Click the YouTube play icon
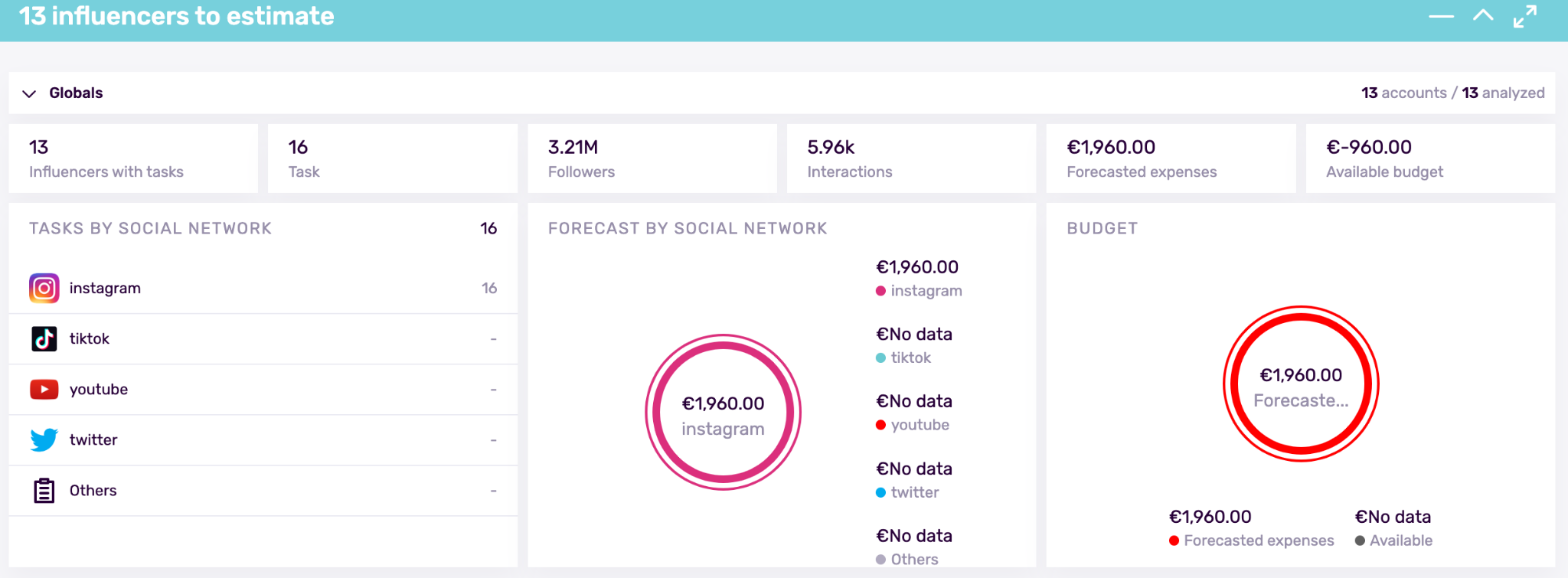This screenshot has height=578, width=1568. pyautogui.click(x=44, y=390)
